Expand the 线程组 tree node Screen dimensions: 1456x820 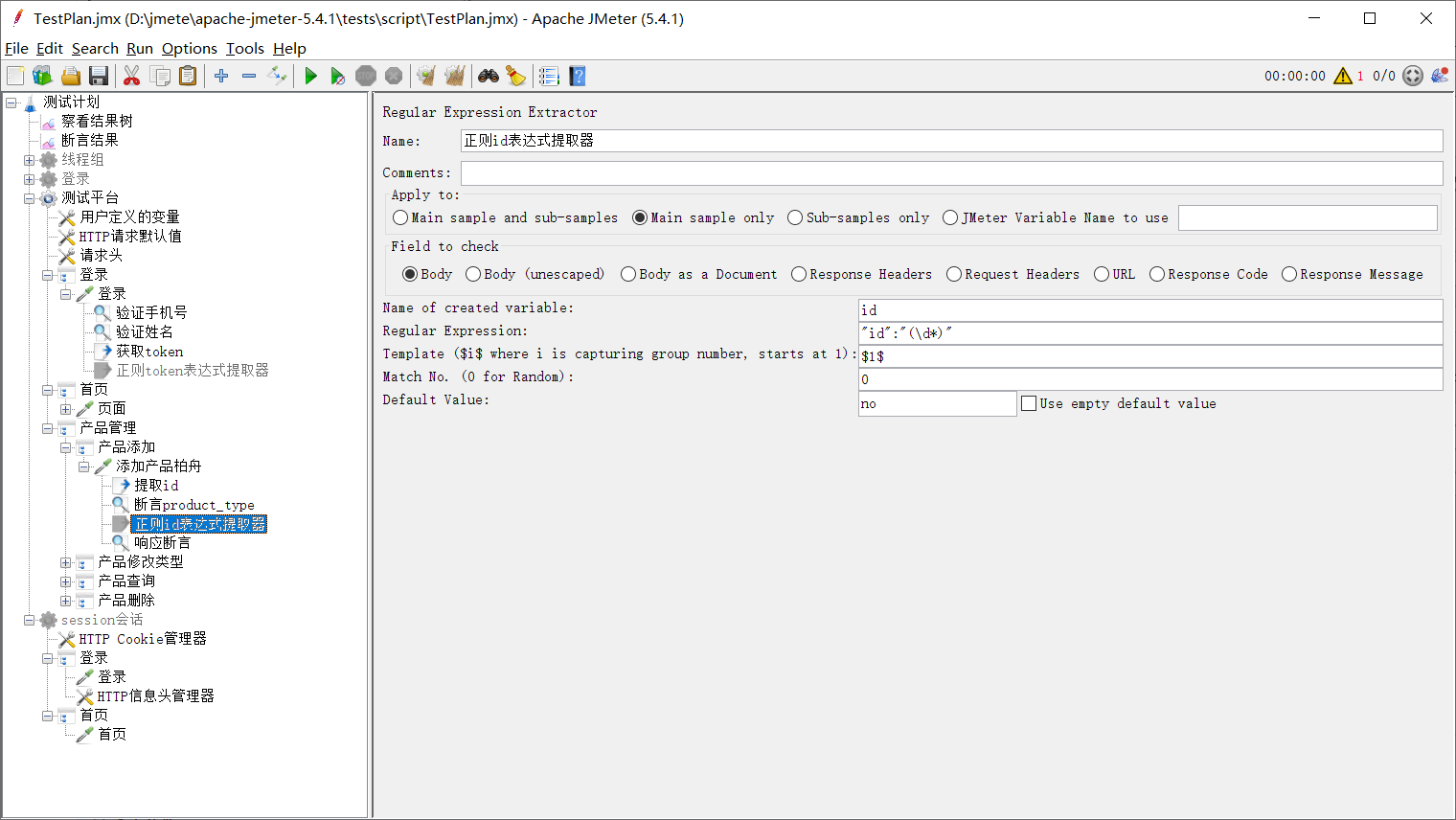[x=30, y=160]
